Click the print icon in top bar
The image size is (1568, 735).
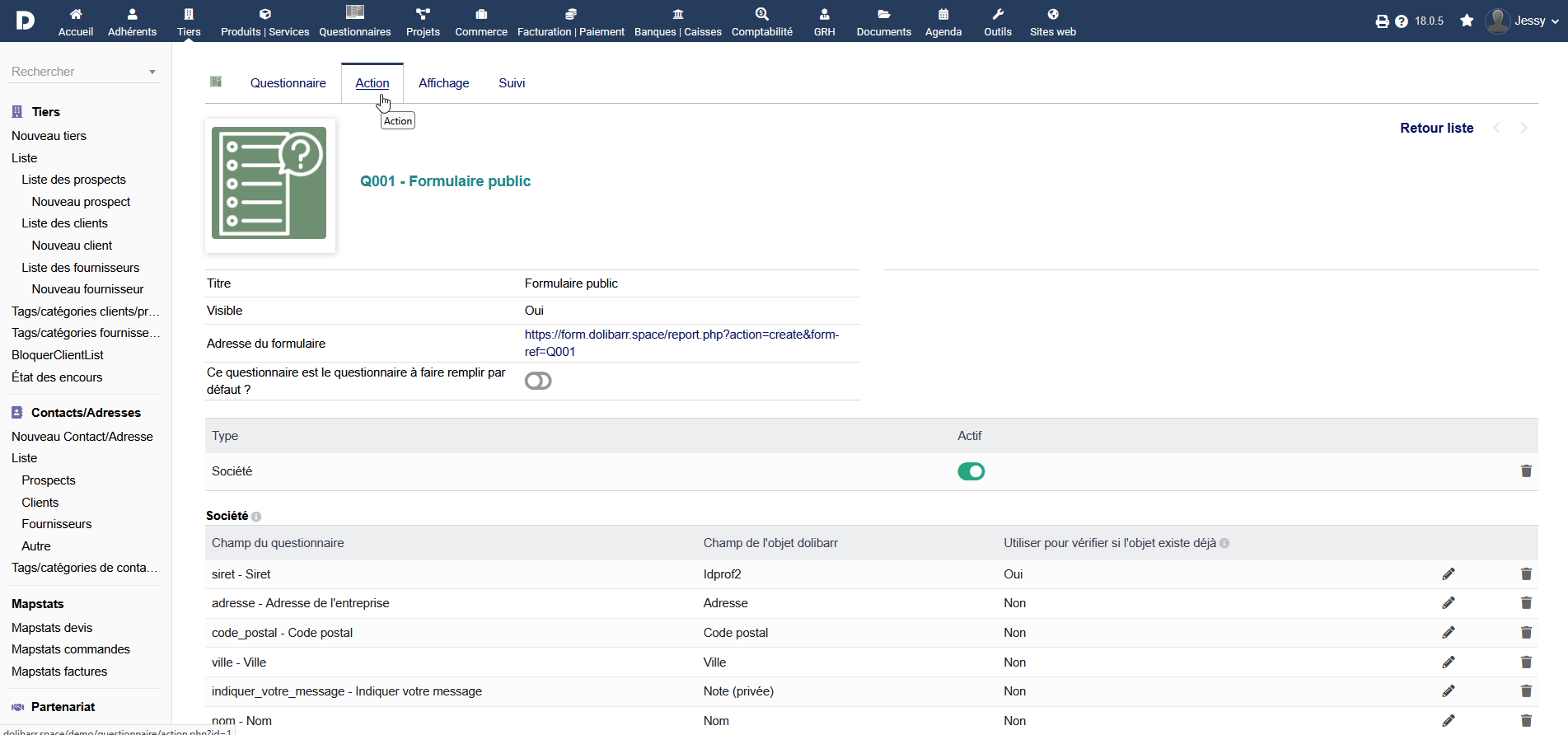[1382, 21]
